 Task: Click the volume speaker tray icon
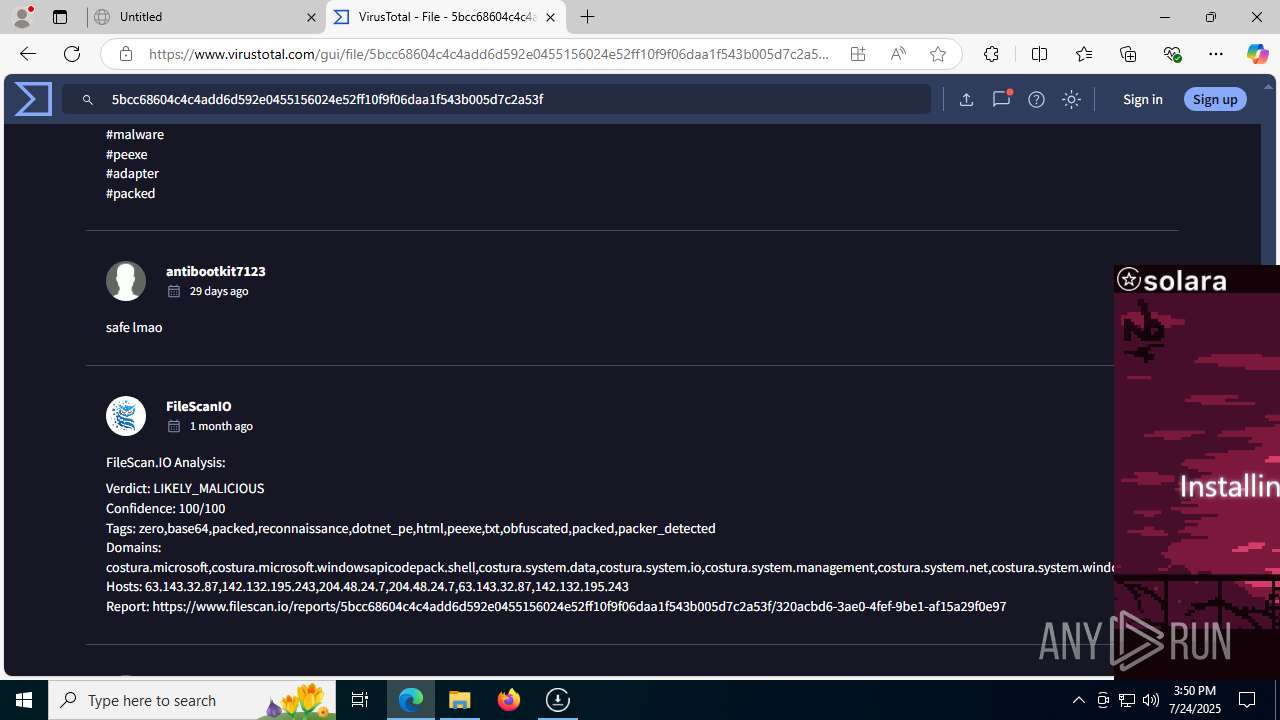pyautogui.click(x=1151, y=700)
